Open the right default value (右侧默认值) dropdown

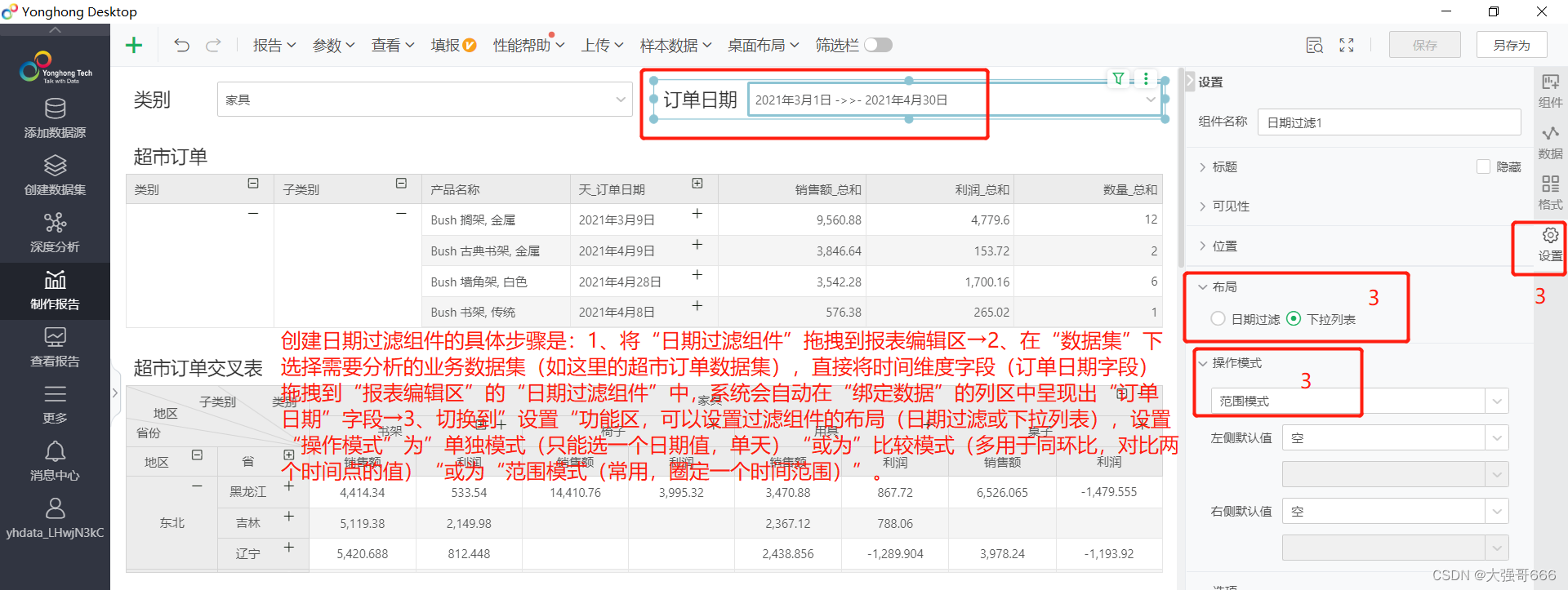(x=1395, y=512)
